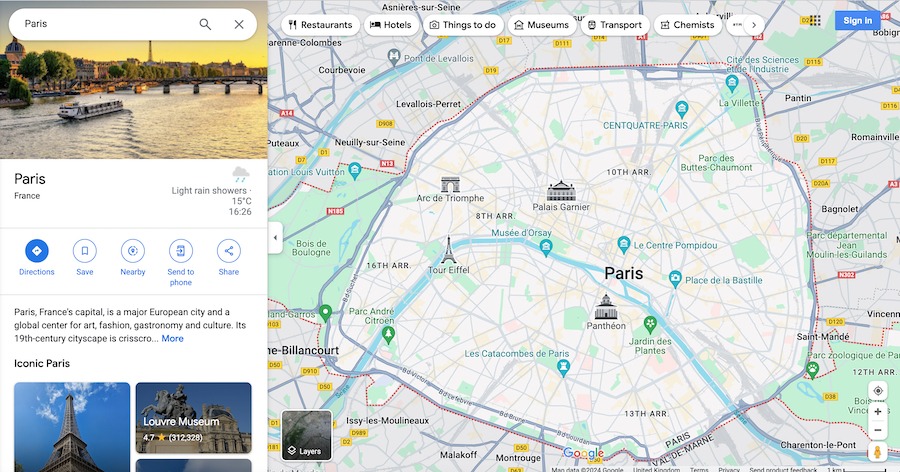900x472 pixels.
Task: Select Jardin des Plantes marker
Action: click(650, 324)
